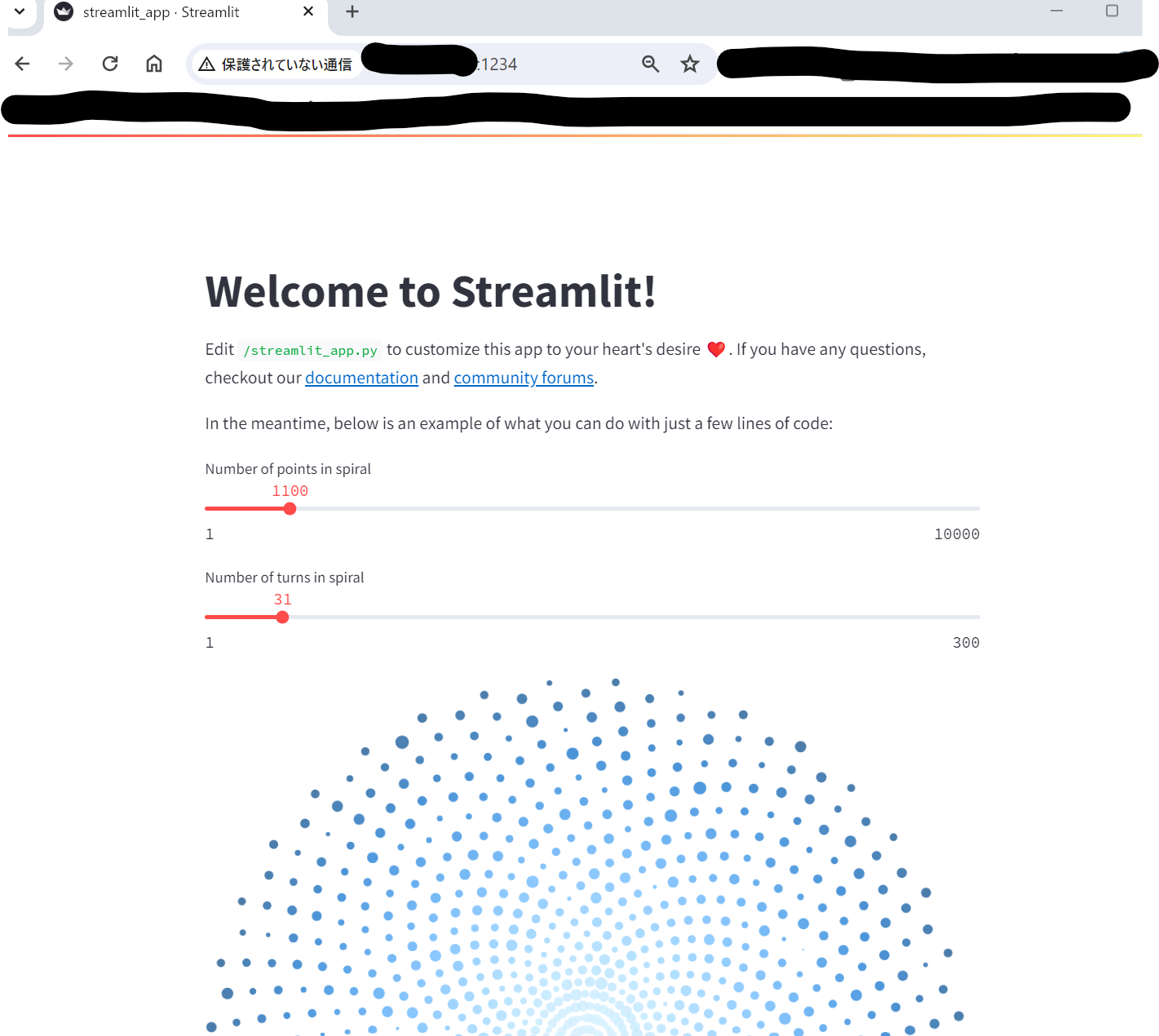Image resolution: width=1159 pixels, height=1036 pixels.
Task: Select the streamlit_app browser tab
Action: pos(163,11)
